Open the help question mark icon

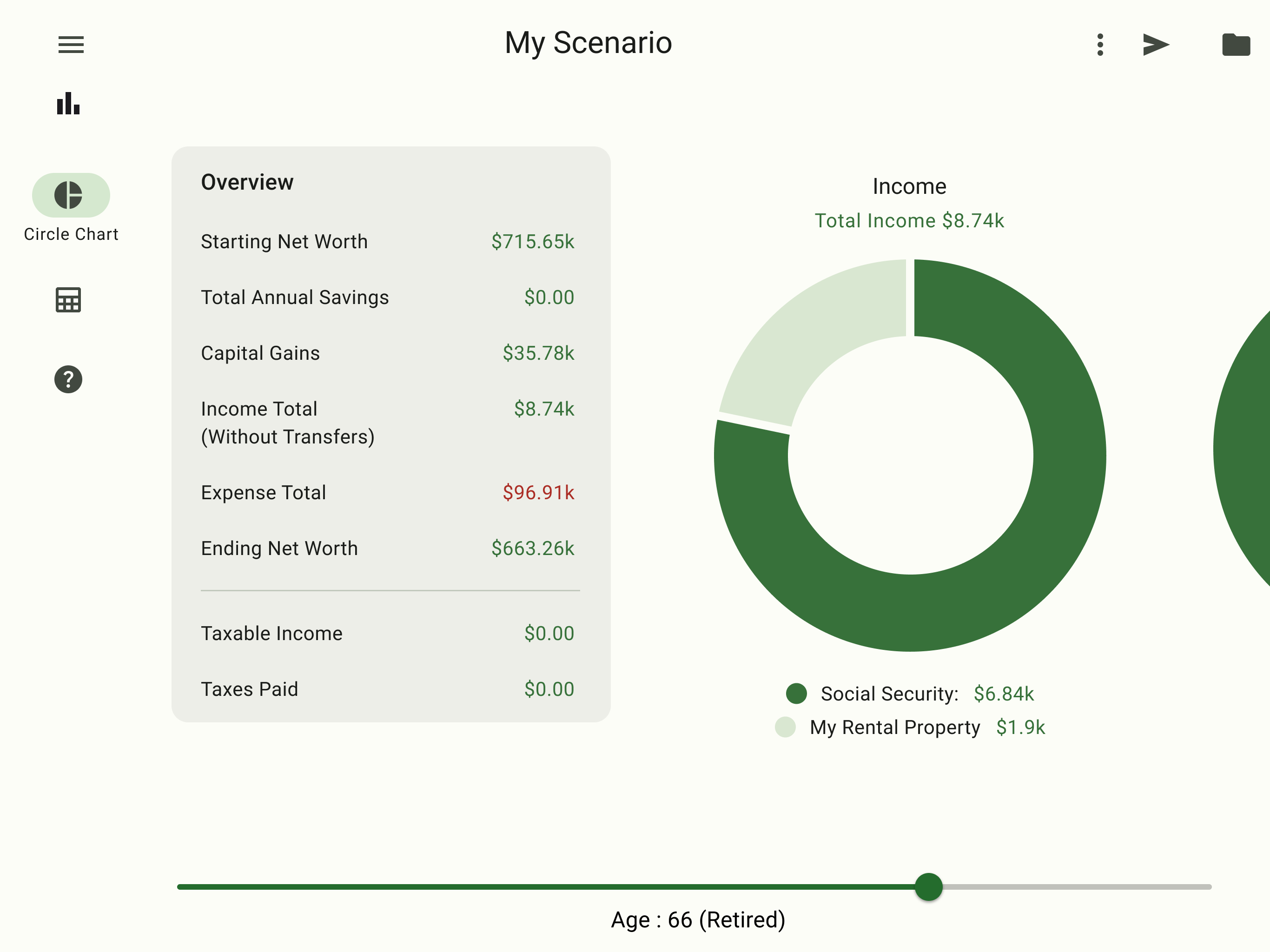68,379
